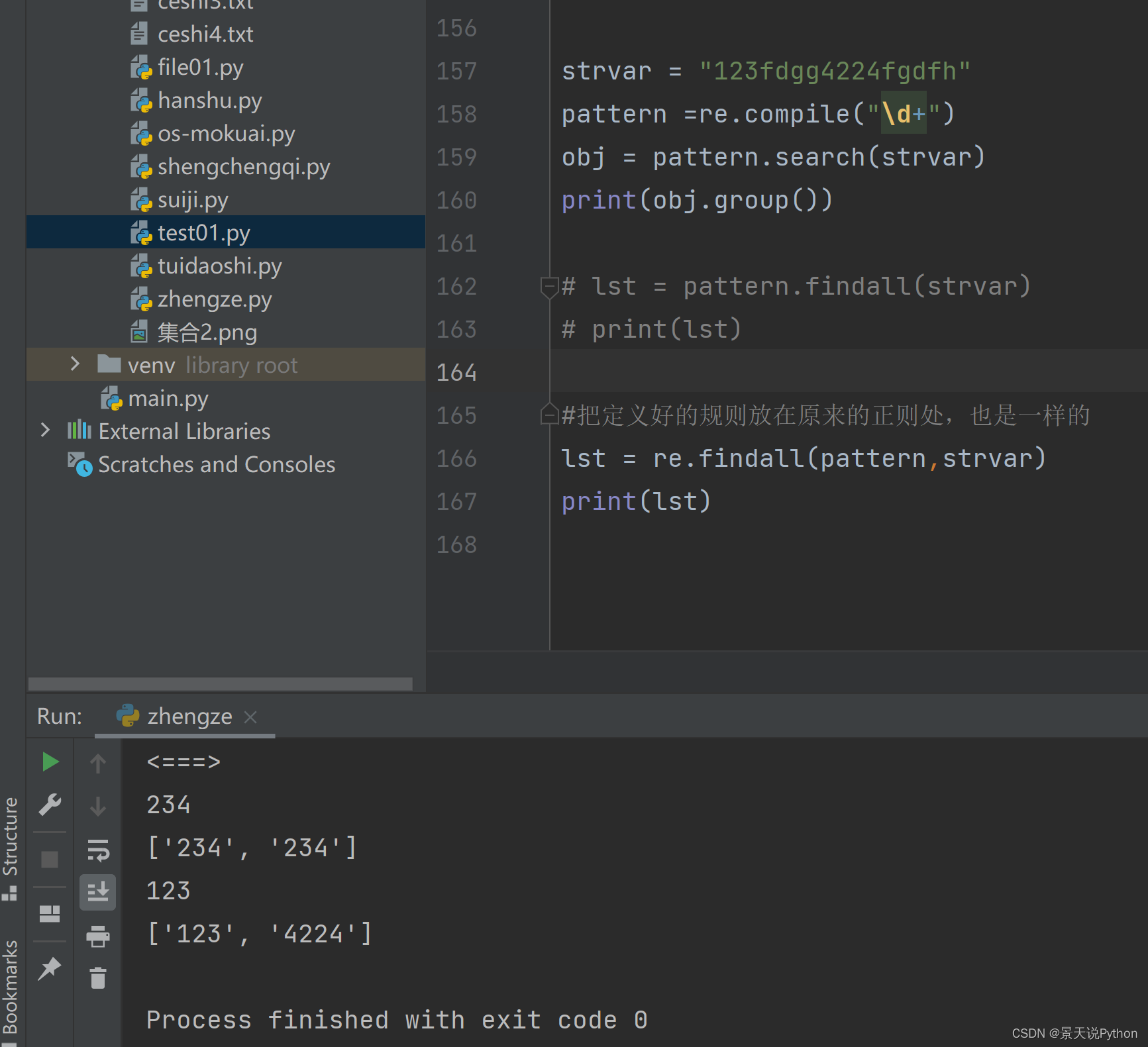Screen dimensions: 1148x1047
Task: Click line number 164 in gutter
Action: click(x=456, y=372)
